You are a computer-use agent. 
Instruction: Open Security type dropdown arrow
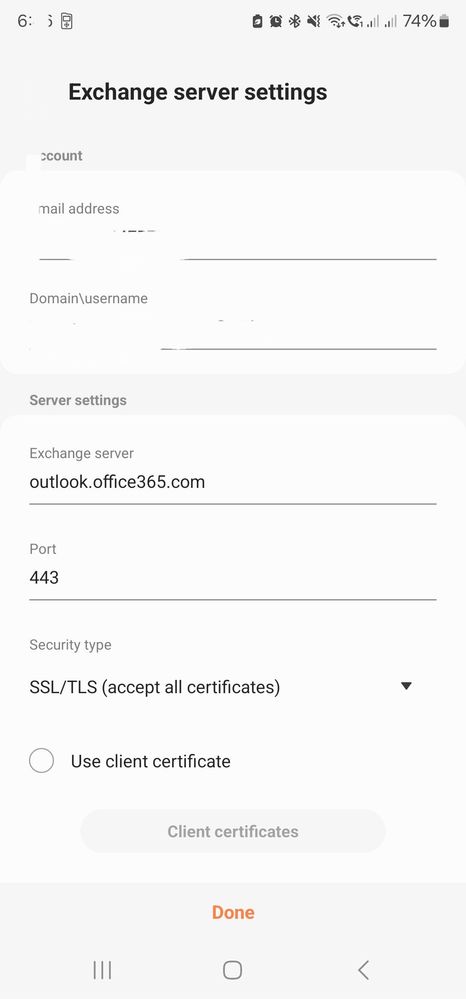(406, 686)
